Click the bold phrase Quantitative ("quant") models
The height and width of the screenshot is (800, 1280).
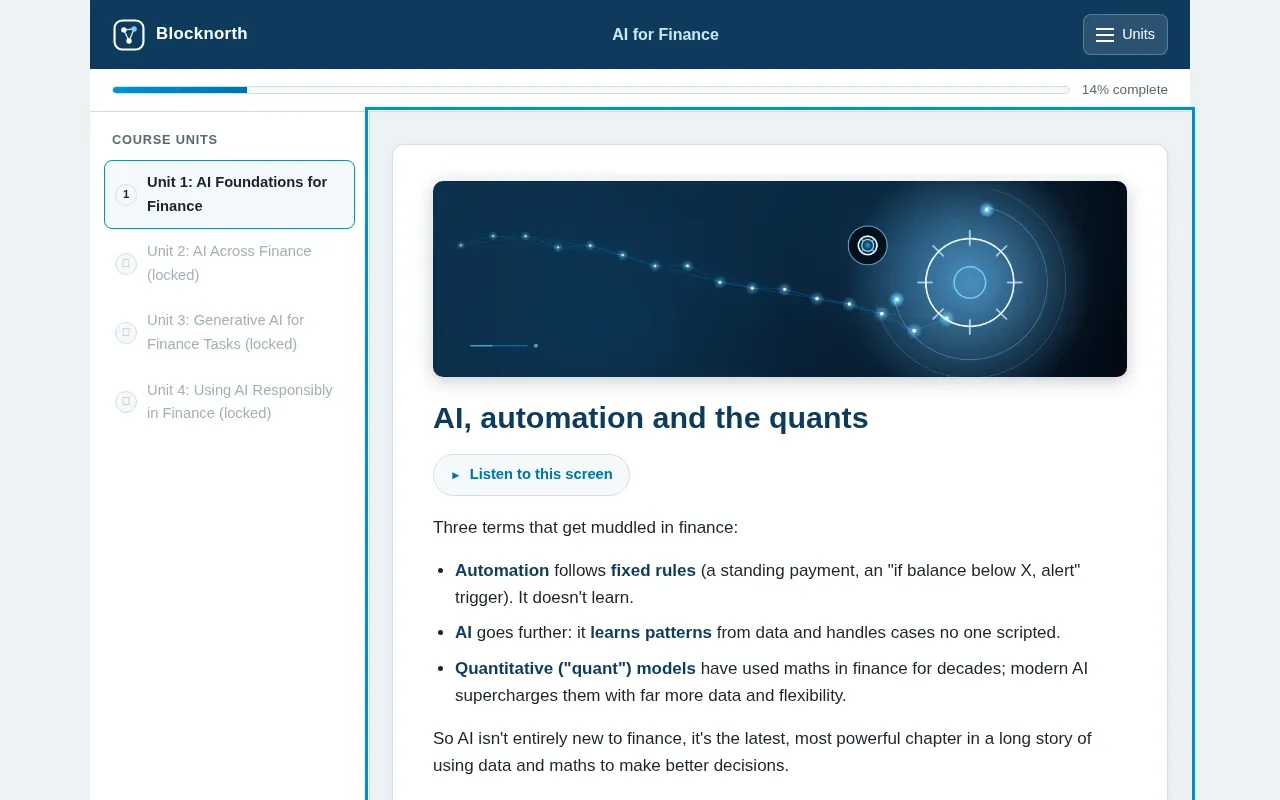click(x=575, y=669)
